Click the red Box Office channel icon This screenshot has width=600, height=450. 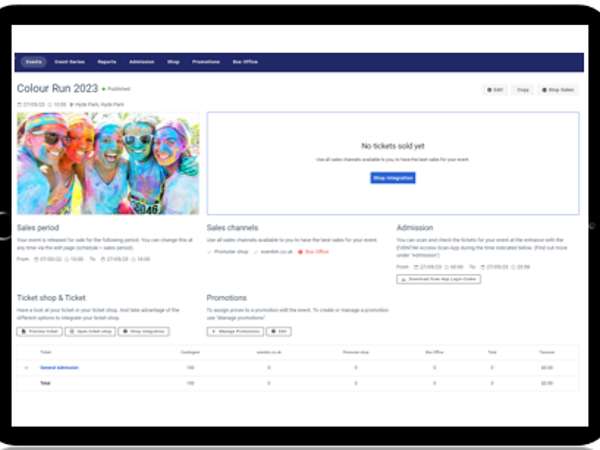[301, 252]
